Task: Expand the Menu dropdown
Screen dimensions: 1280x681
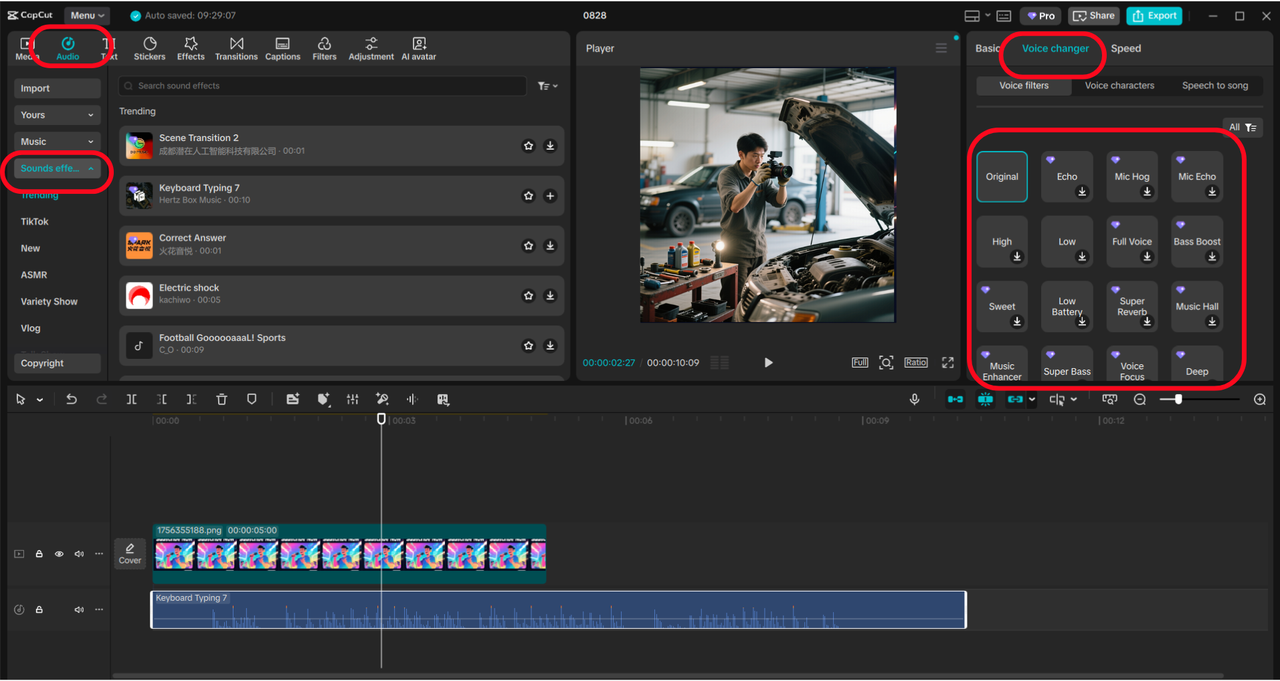Action: click(87, 15)
